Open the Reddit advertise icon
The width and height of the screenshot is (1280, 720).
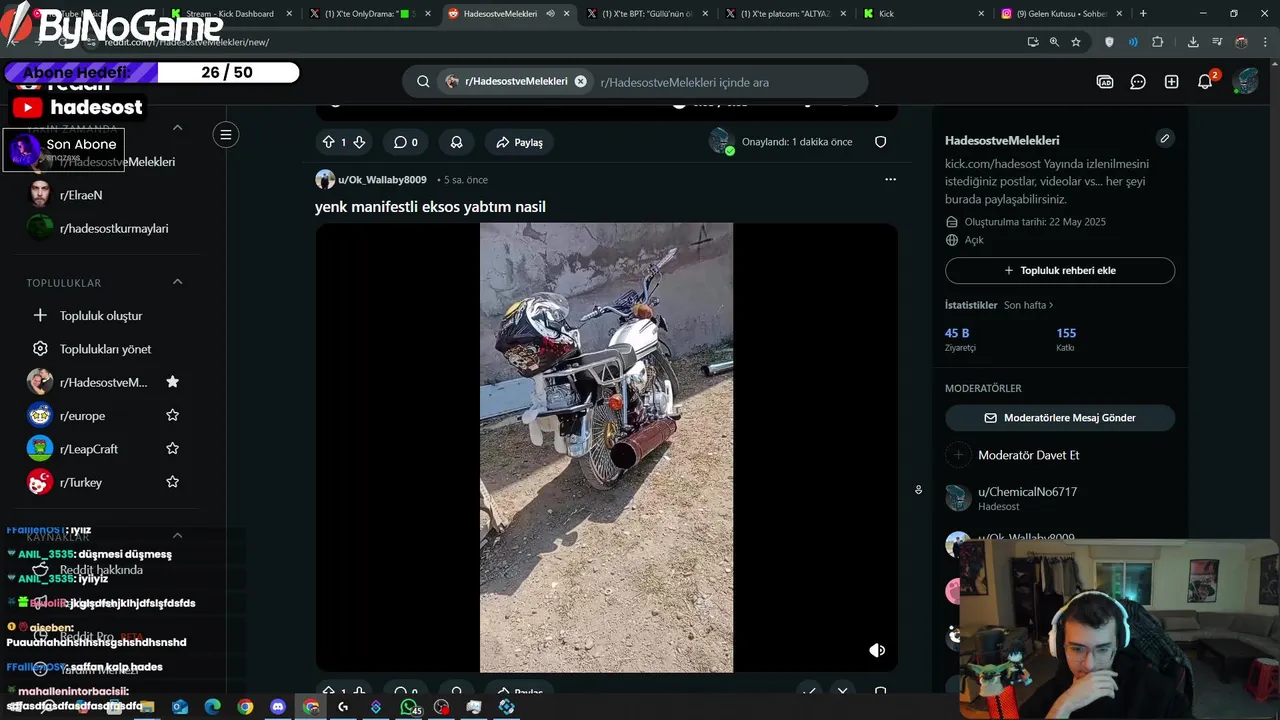[x=1105, y=82]
